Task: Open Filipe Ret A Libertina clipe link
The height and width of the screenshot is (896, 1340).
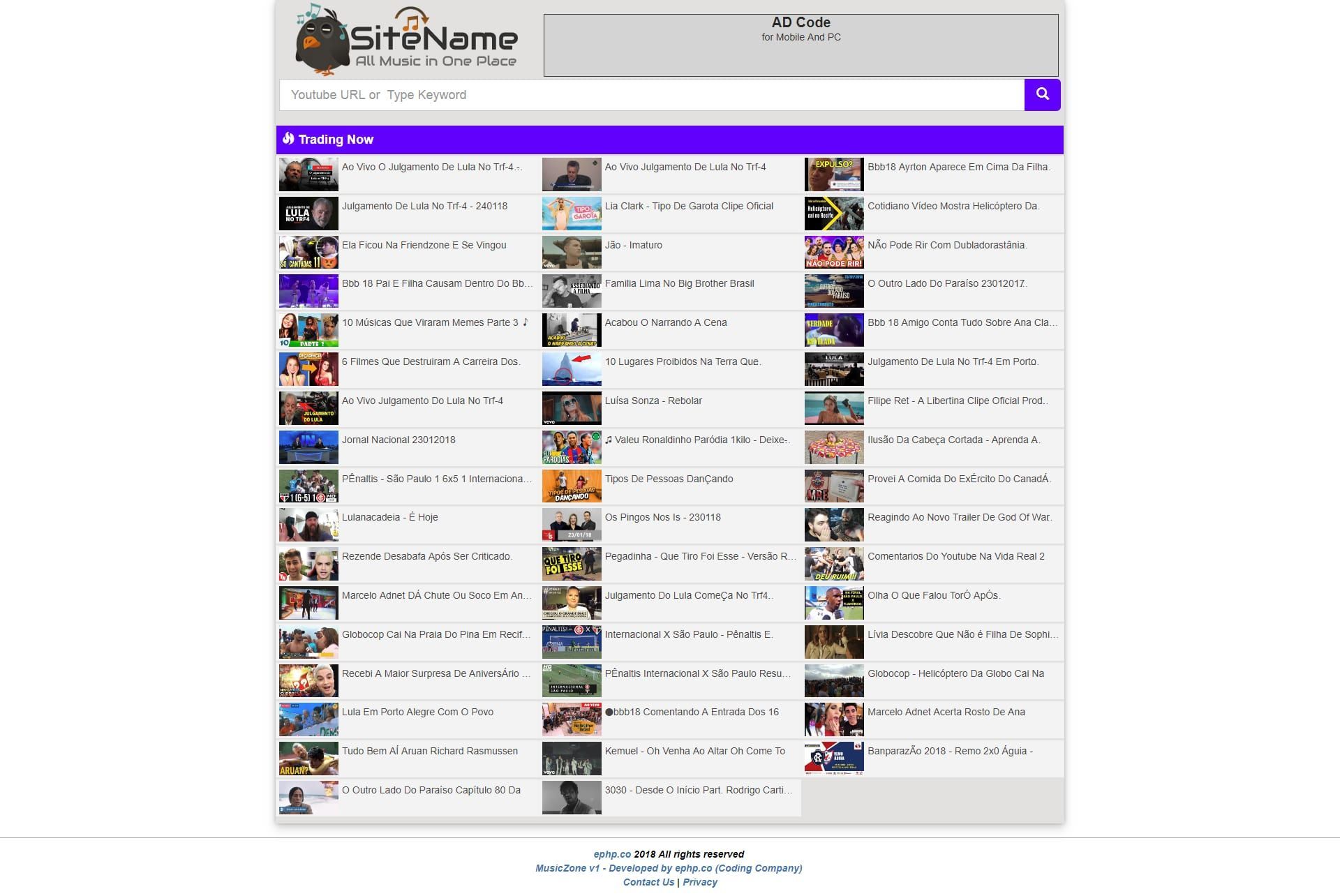Action: [x=957, y=401]
